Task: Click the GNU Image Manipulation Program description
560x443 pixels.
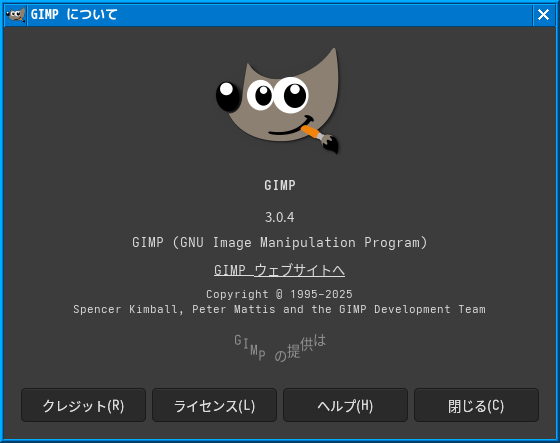Action: point(280,243)
